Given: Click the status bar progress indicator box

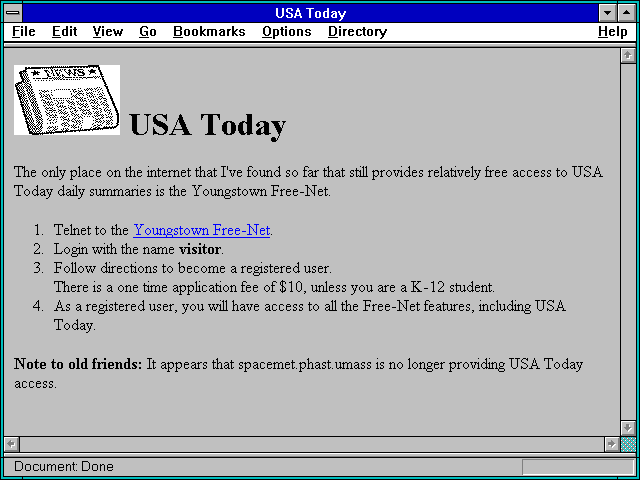Looking at the screenshot, I should point(578,467).
